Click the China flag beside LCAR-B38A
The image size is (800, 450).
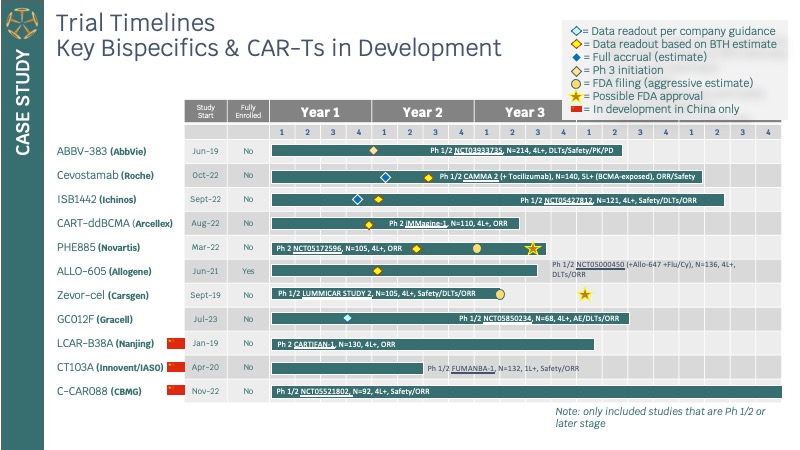(x=176, y=343)
